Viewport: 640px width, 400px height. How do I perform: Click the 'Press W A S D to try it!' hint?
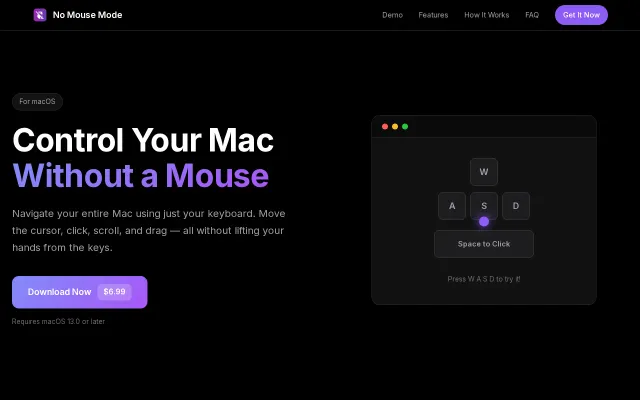(484, 279)
